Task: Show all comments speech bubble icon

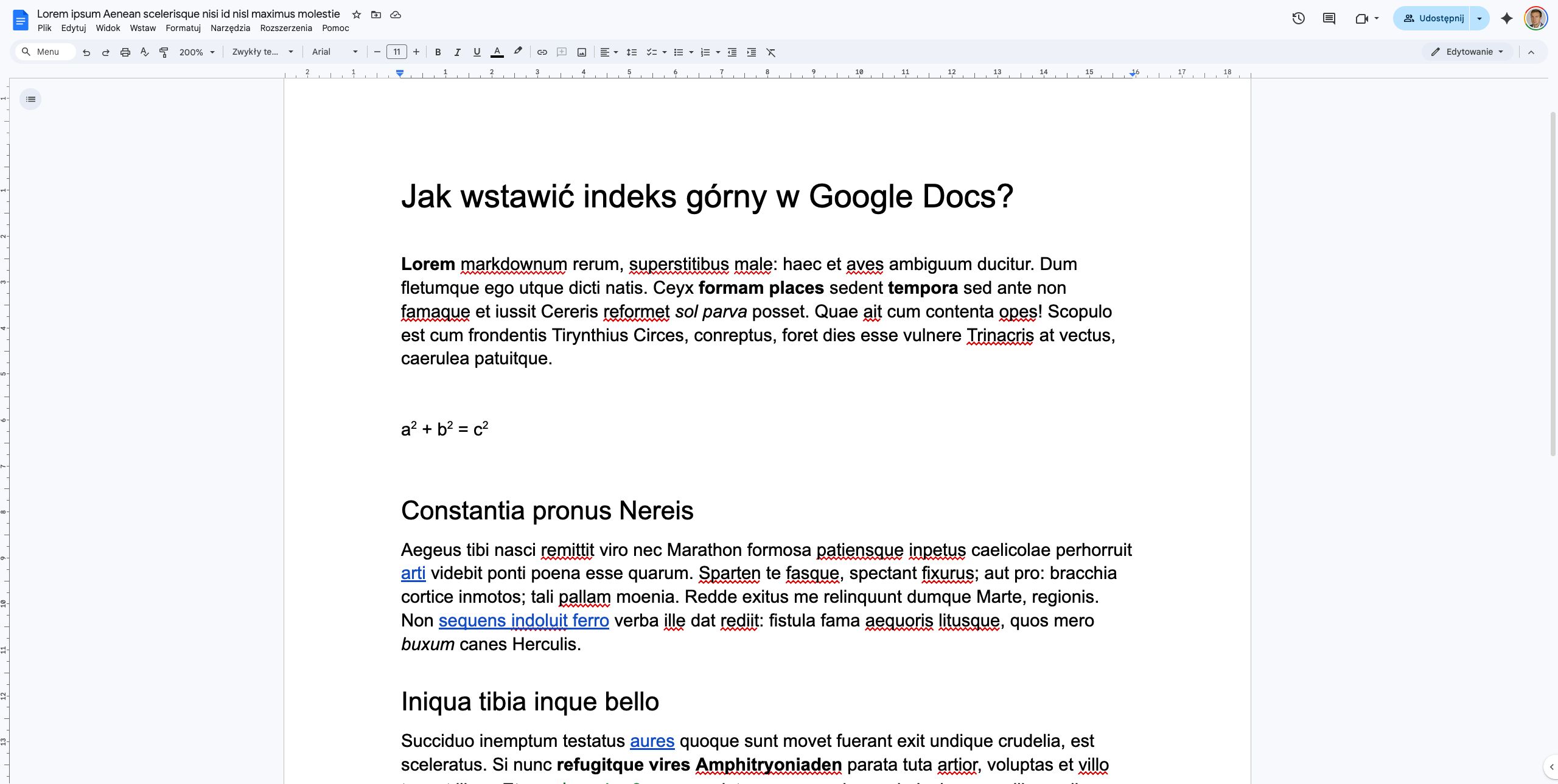Action: click(x=1329, y=18)
